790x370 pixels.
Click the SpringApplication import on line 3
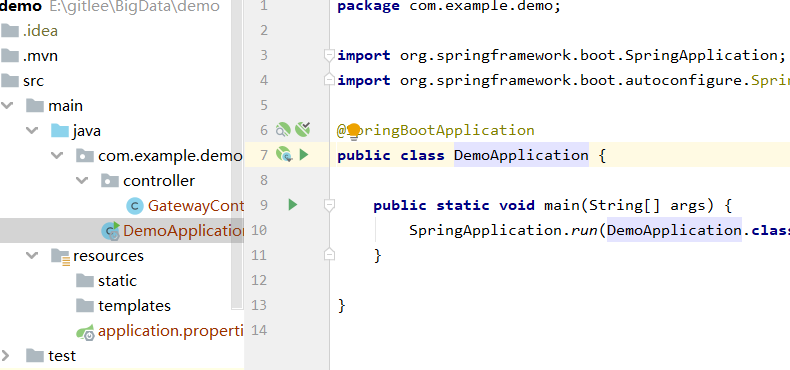[561, 55]
